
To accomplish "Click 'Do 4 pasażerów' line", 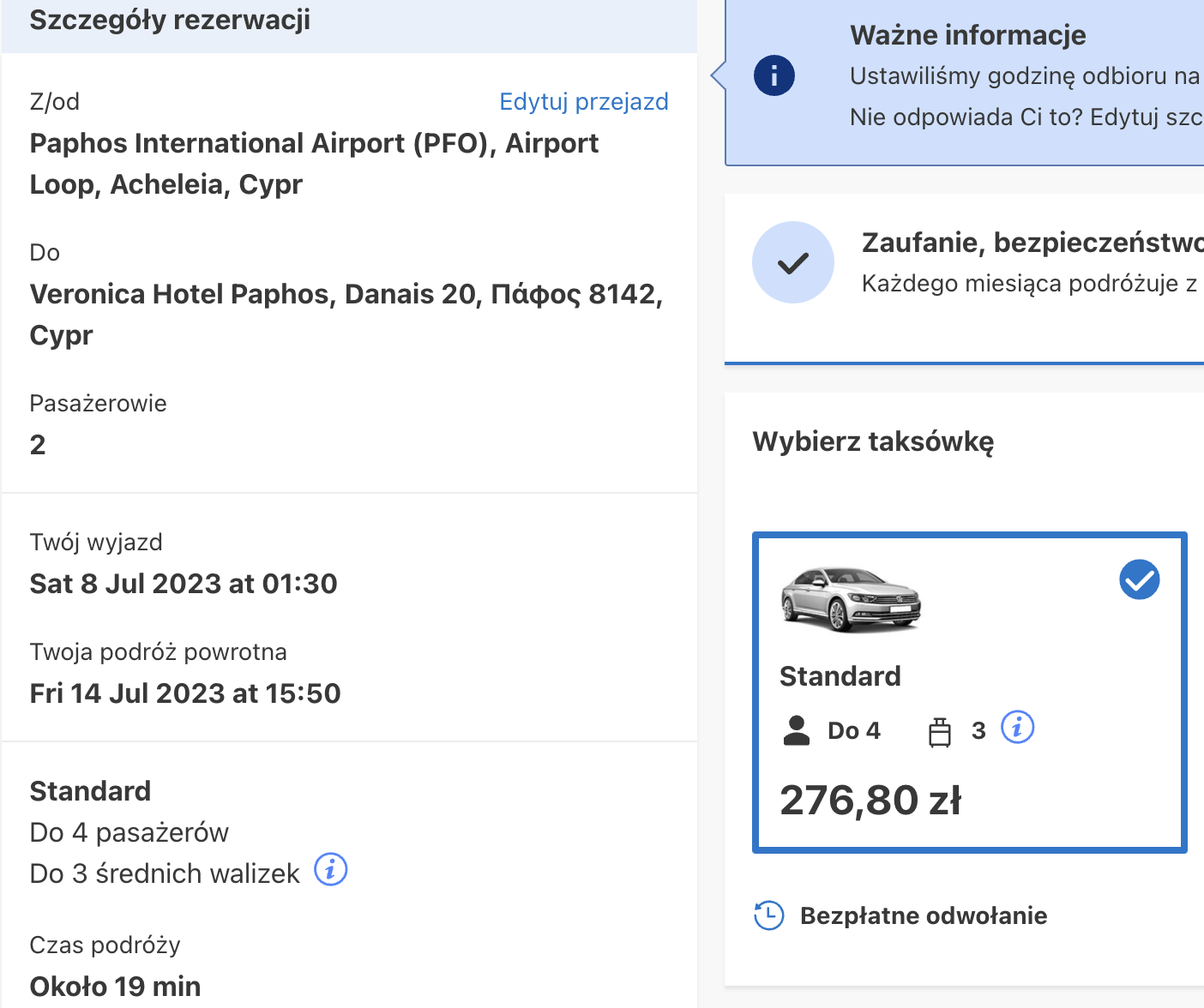I will tap(129, 832).
